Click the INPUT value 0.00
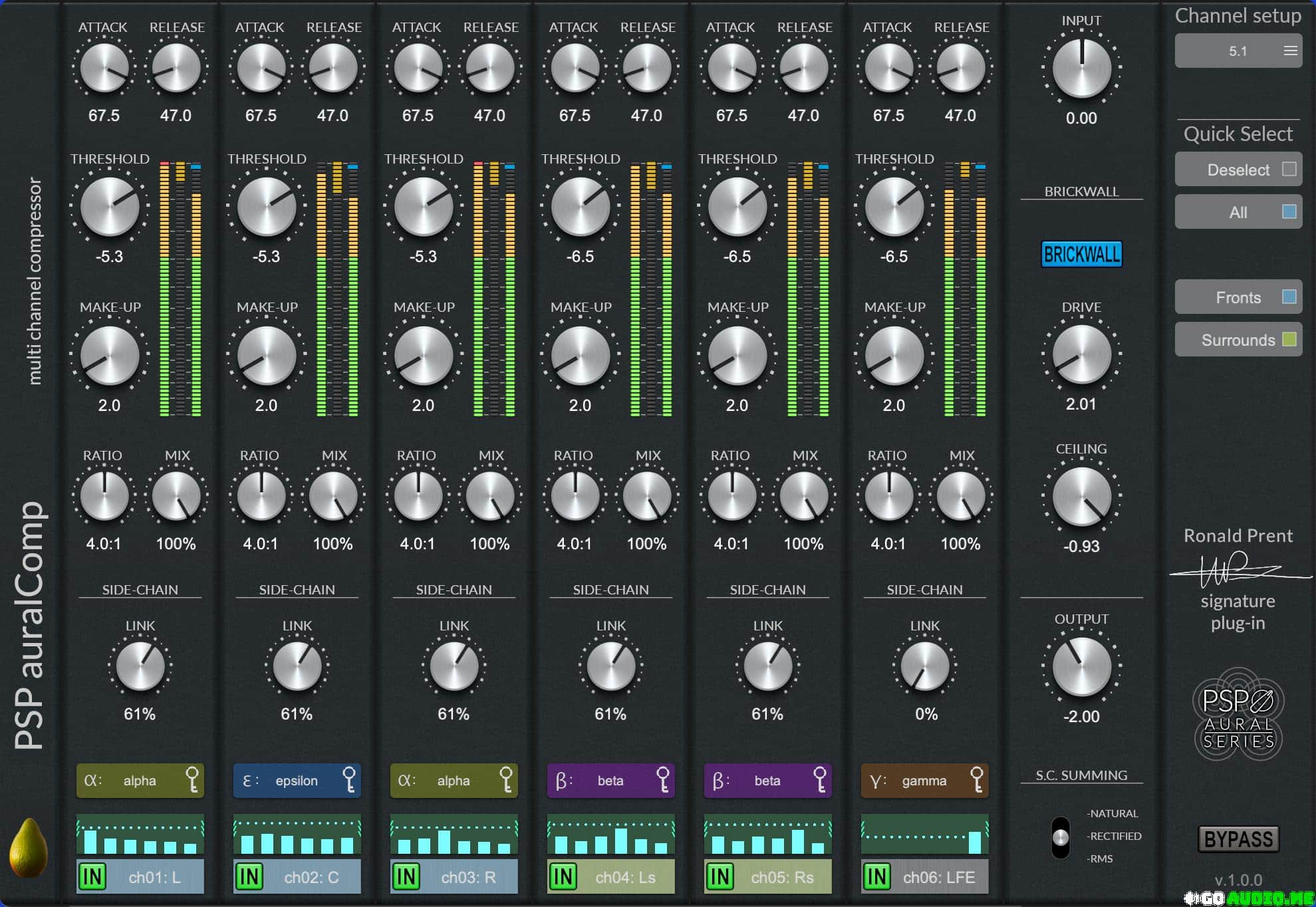The image size is (1316, 907). [1081, 118]
